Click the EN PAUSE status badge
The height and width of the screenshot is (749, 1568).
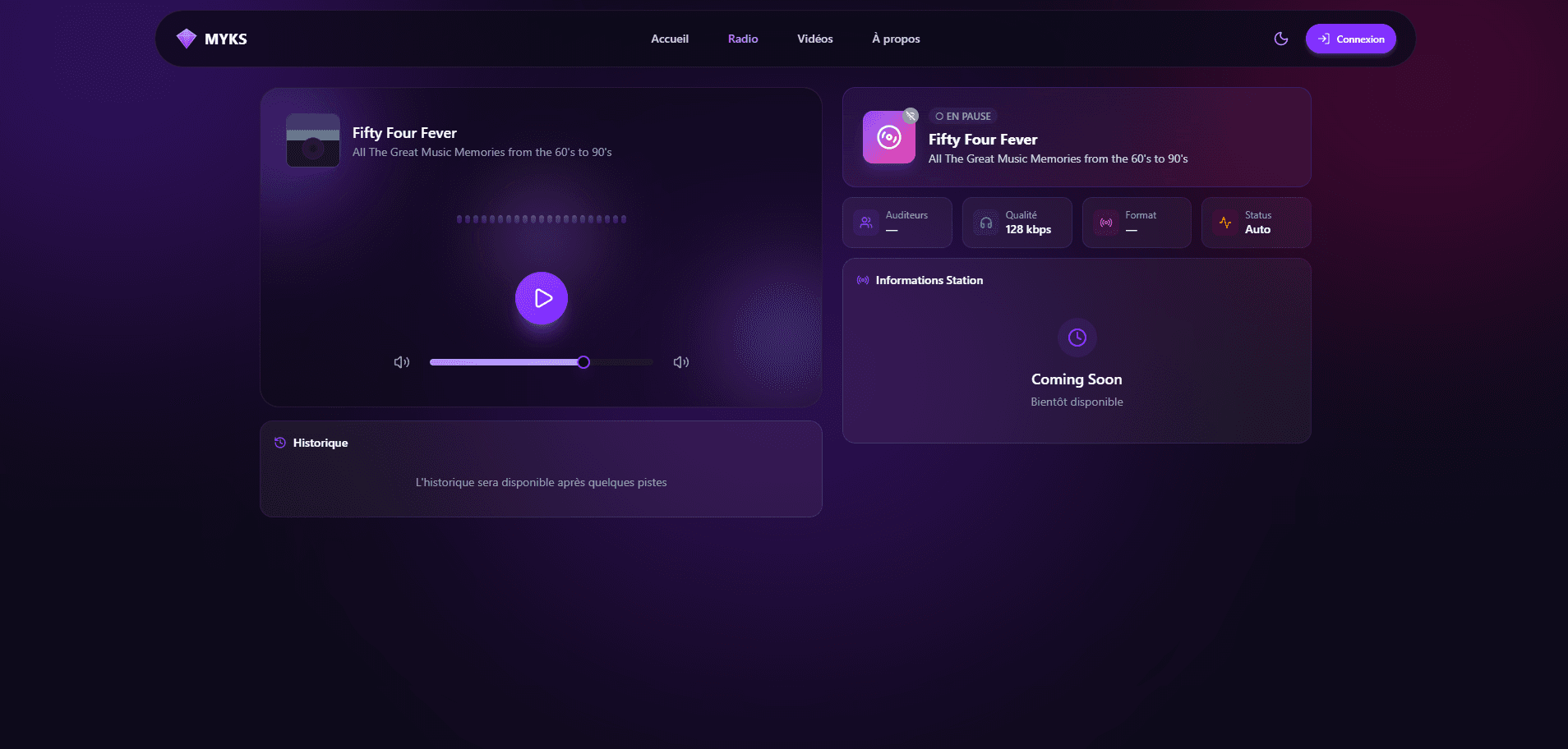point(963,117)
